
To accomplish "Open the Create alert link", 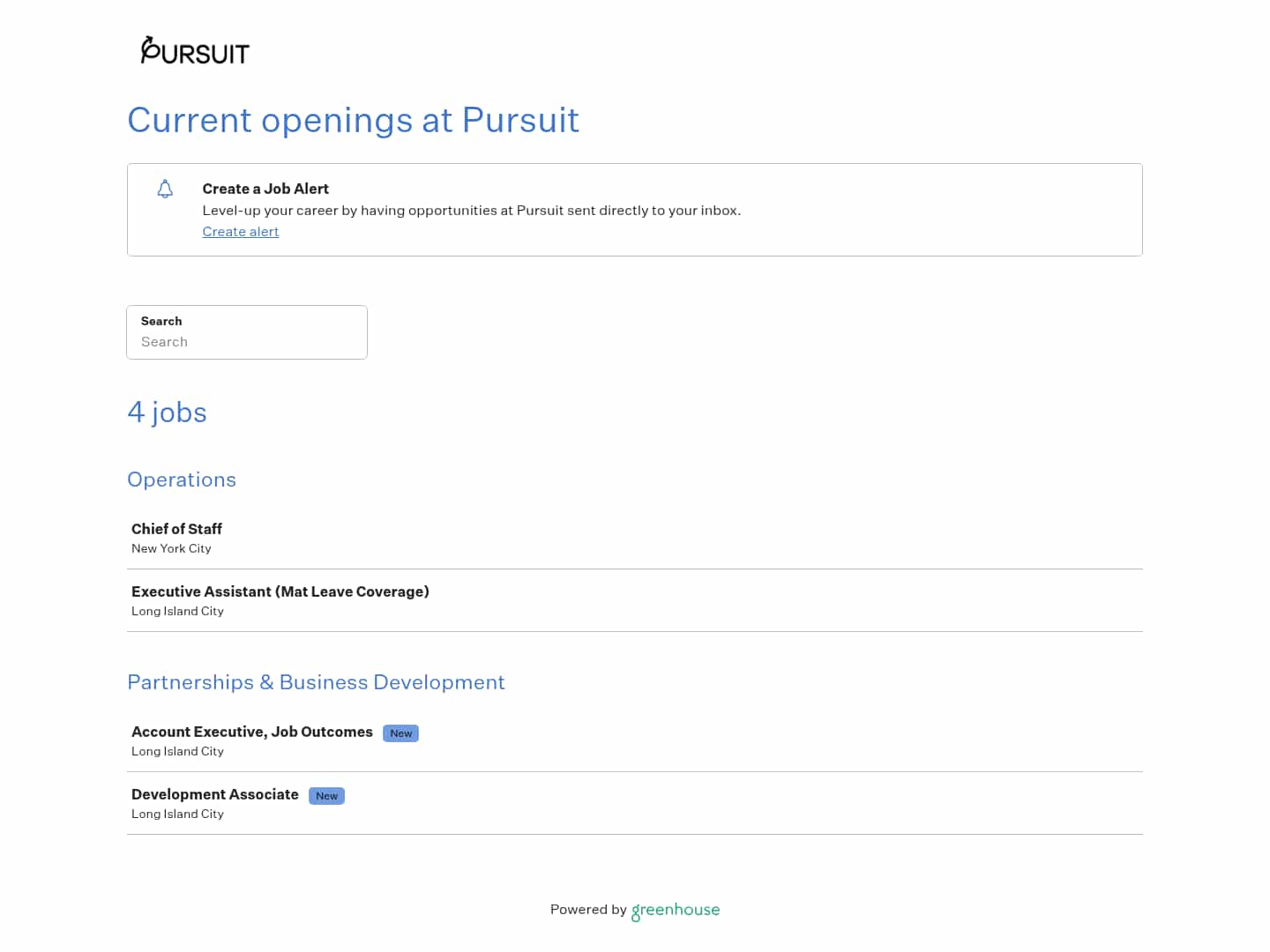I will click(241, 232).
